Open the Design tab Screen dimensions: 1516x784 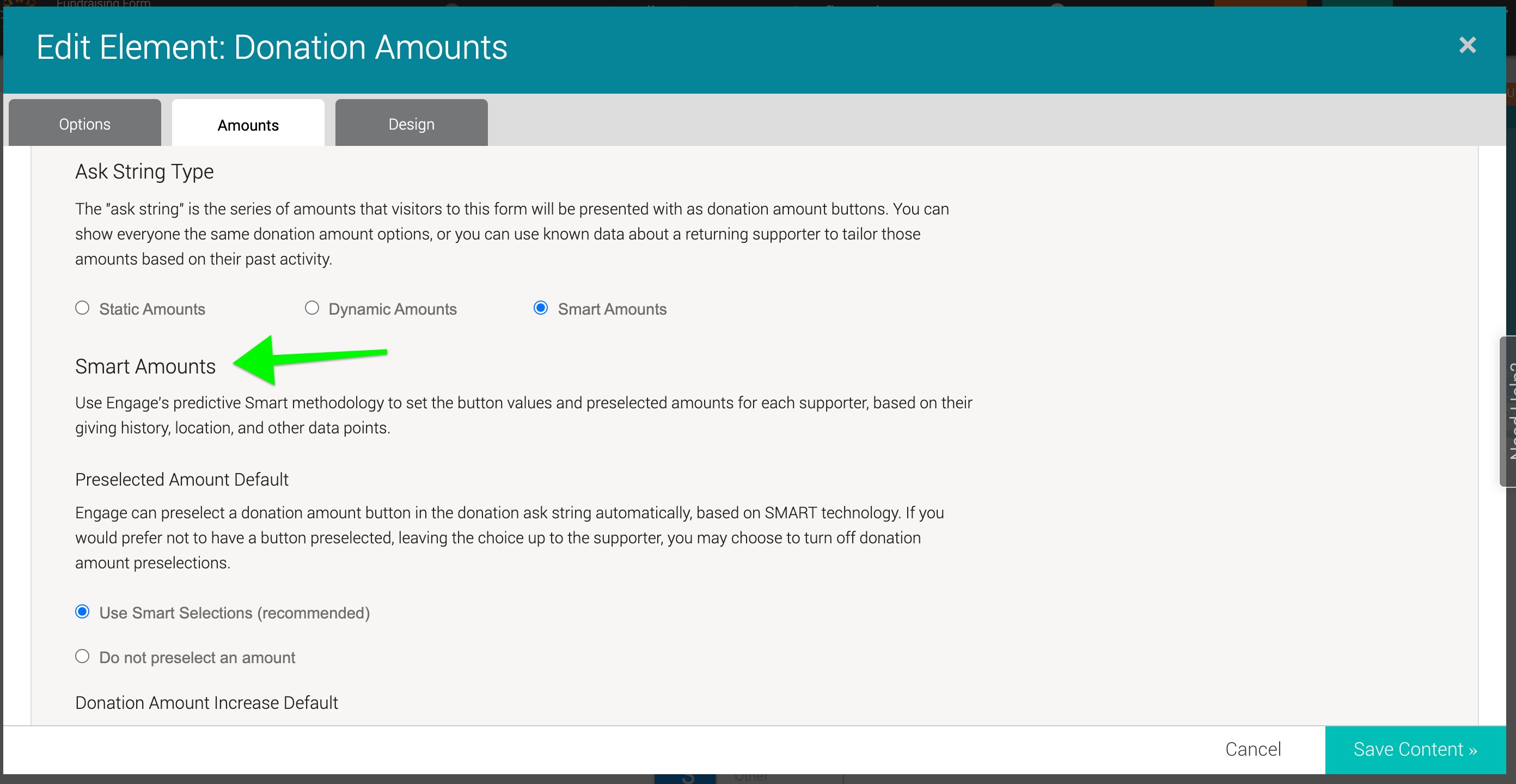[411, 124]
